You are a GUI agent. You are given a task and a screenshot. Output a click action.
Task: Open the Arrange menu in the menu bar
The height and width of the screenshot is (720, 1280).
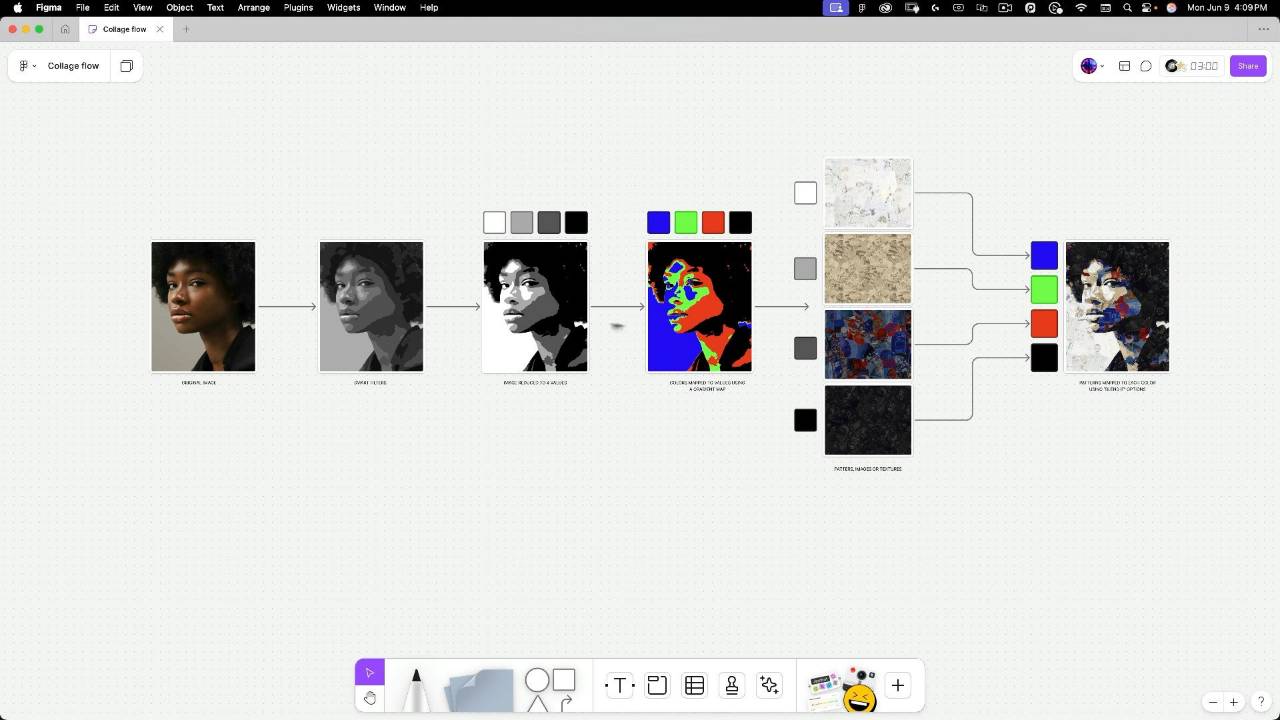253,7
